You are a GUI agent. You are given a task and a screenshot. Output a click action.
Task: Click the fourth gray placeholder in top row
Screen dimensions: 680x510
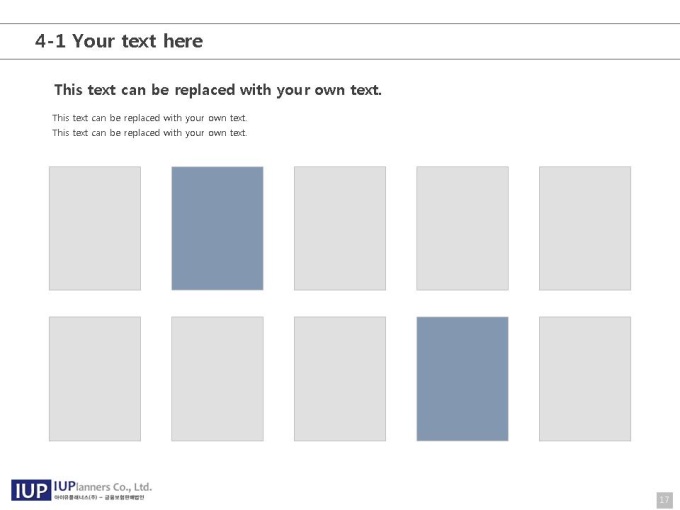(462, 228)
